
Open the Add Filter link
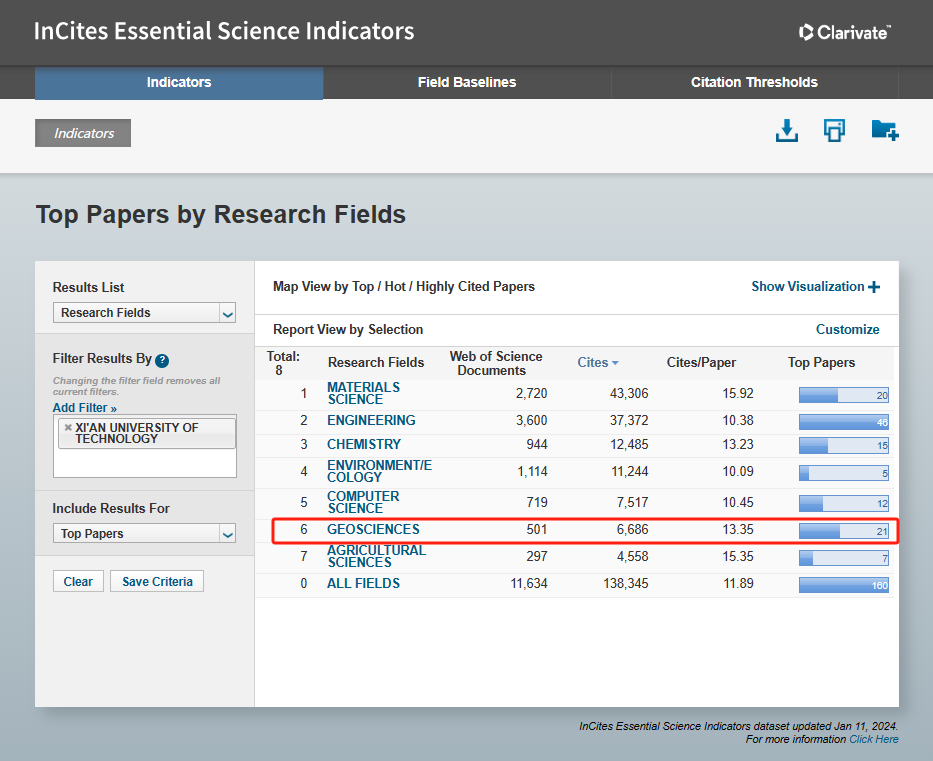pos(85,408)
